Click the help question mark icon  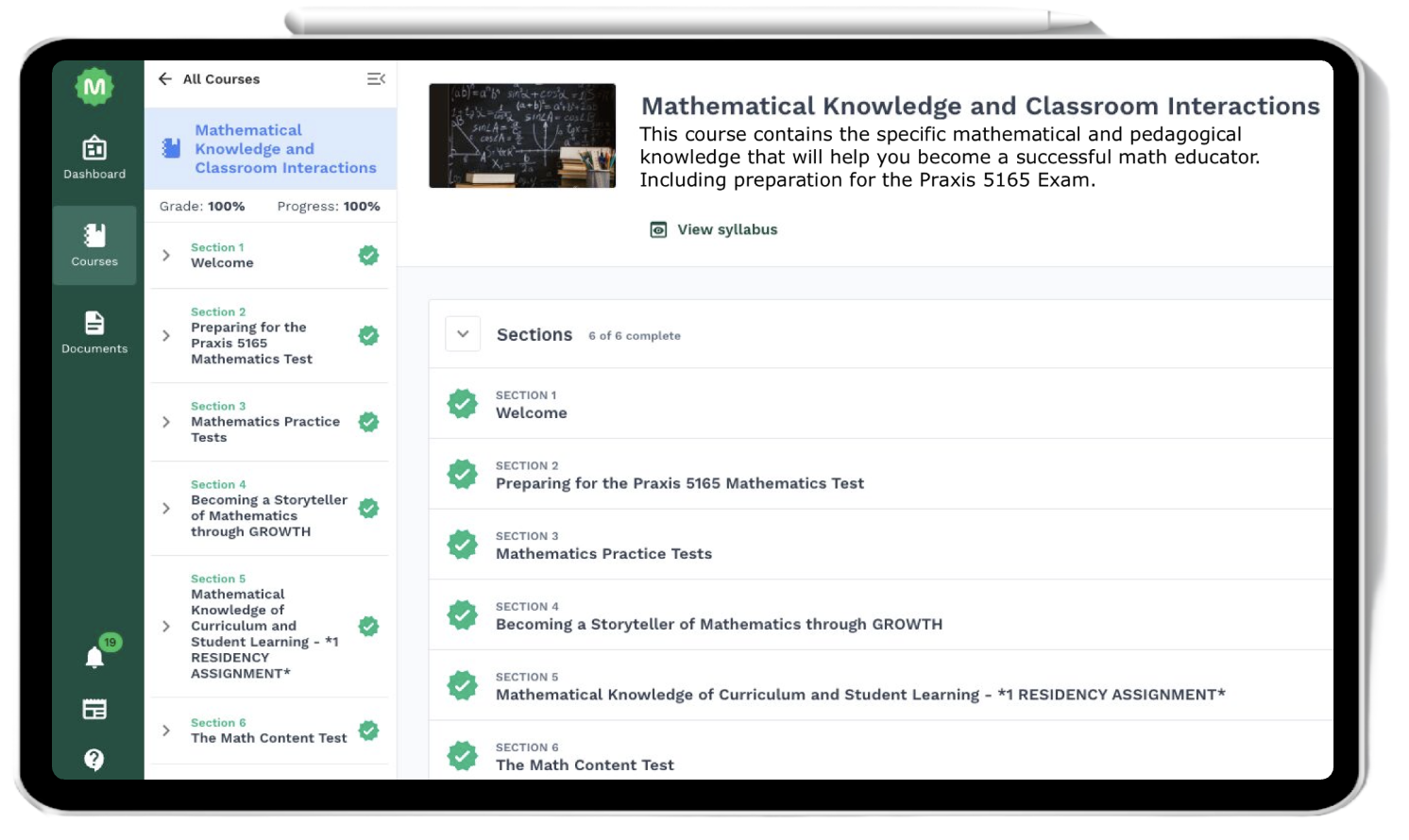pos(94,759)
